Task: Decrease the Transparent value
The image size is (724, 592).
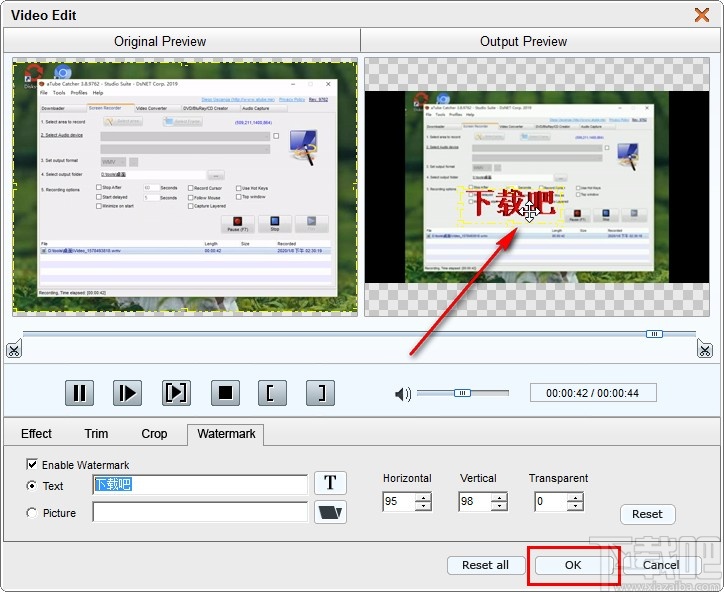Action: 575,506
